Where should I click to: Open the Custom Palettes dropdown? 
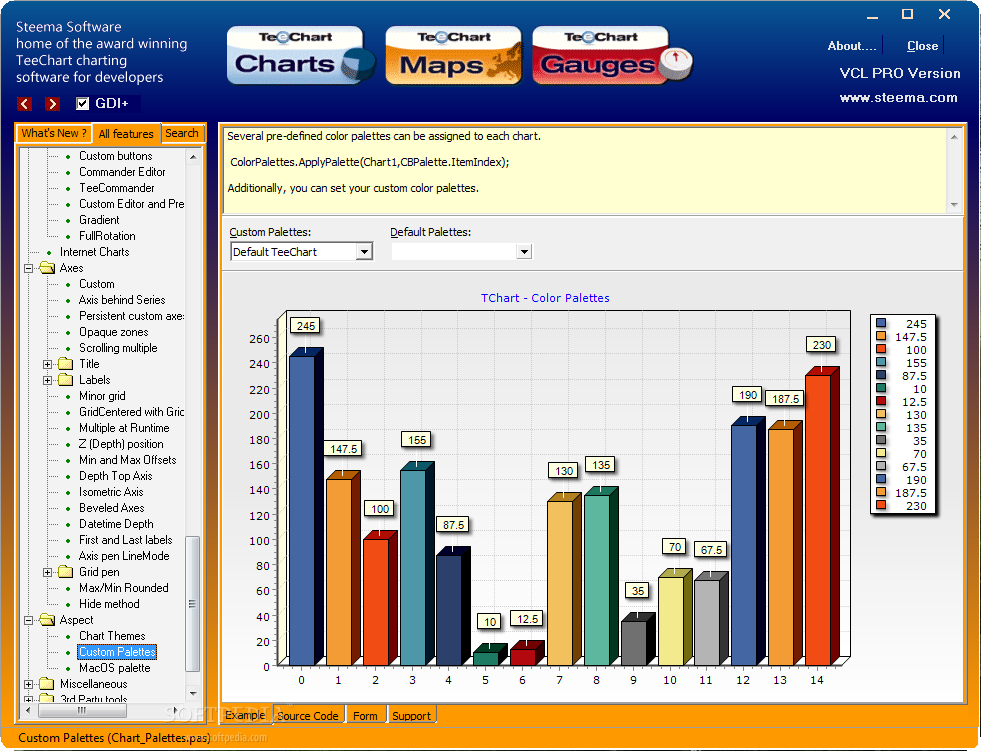[364, 252]
